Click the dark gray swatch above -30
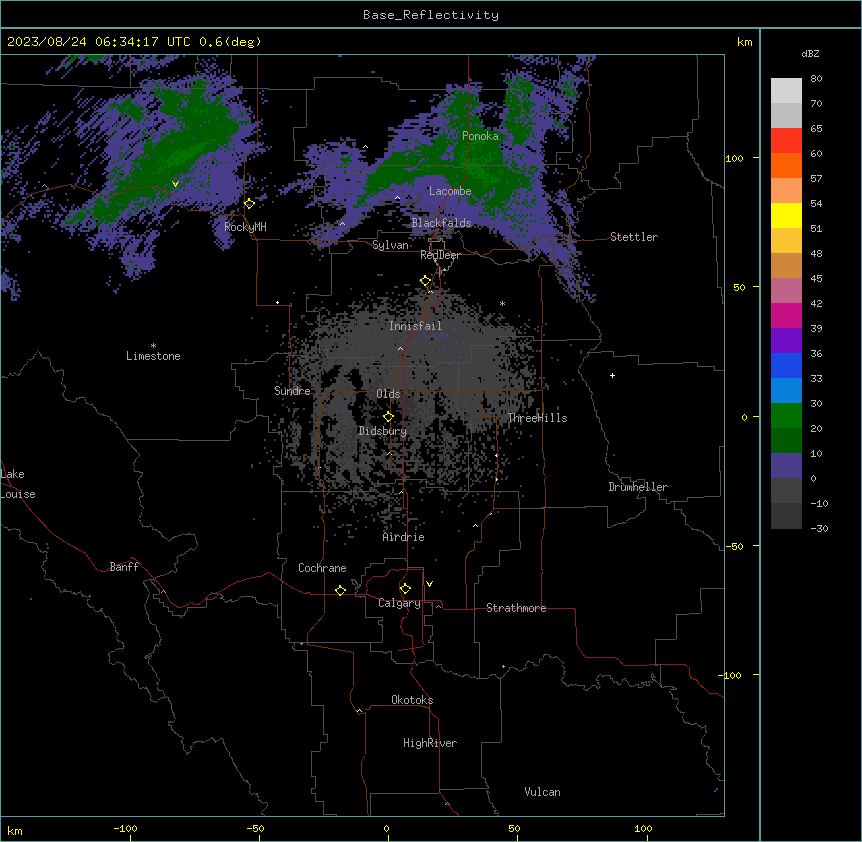 click(786, 516)
